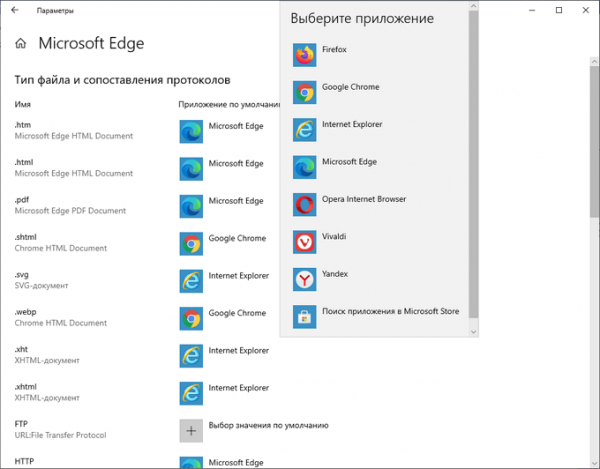Click 'Тип файла и сопоставления протоколов' heading
This screenshot has width=600, height=469.
(122, 80)
